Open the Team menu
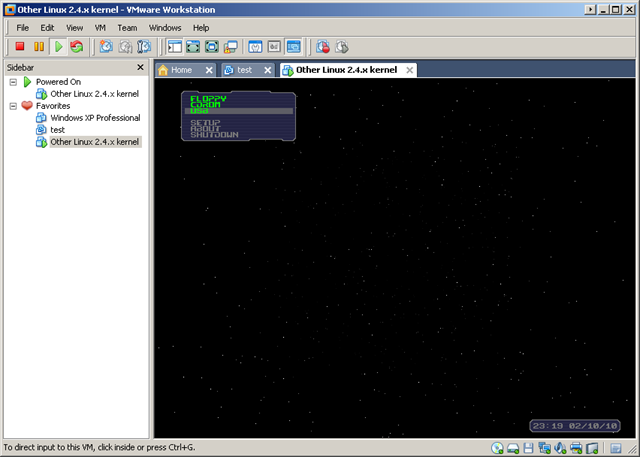This screenshot has height=457, width=640. [127, 27]
